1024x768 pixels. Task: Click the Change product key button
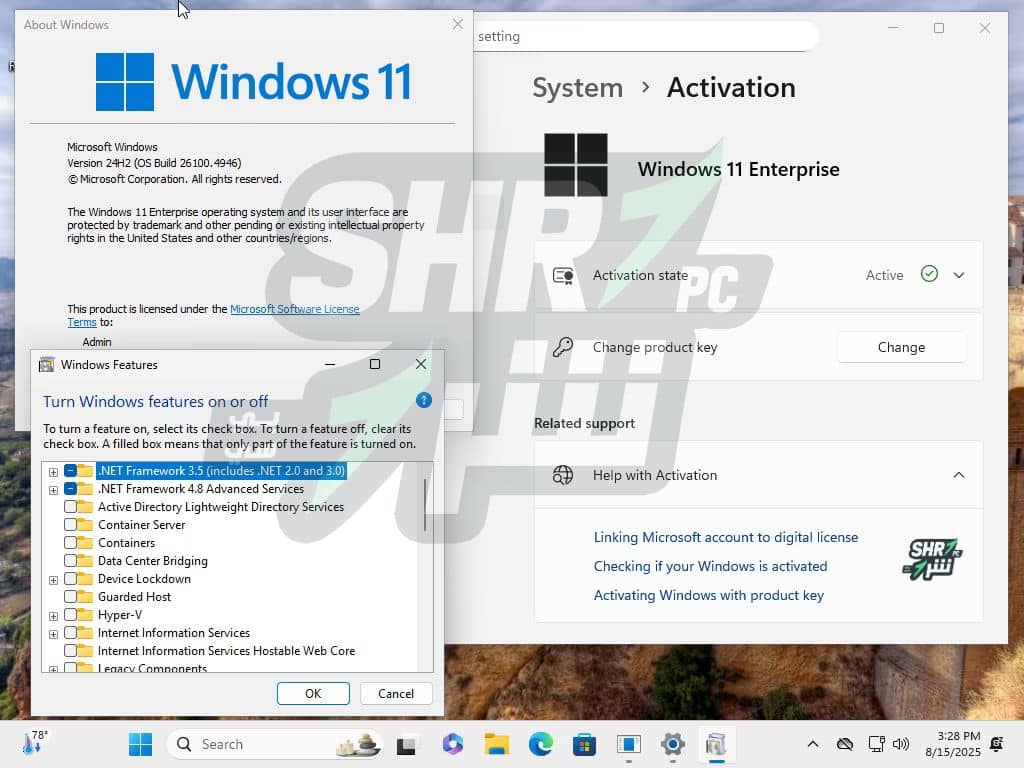pyautogui.click(x=901, y=347)
